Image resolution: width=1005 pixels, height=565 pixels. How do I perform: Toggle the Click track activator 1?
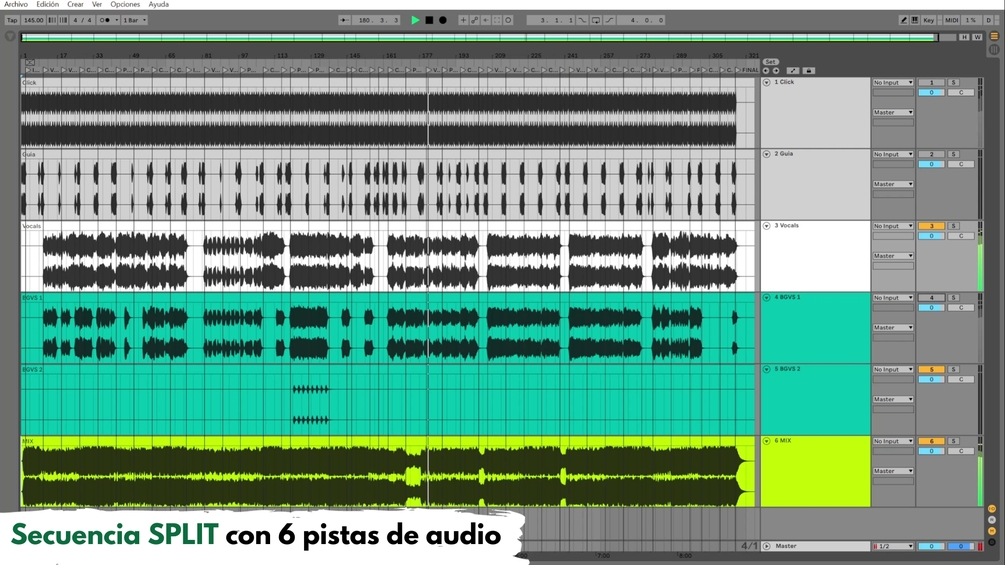(x=931, y=83)
